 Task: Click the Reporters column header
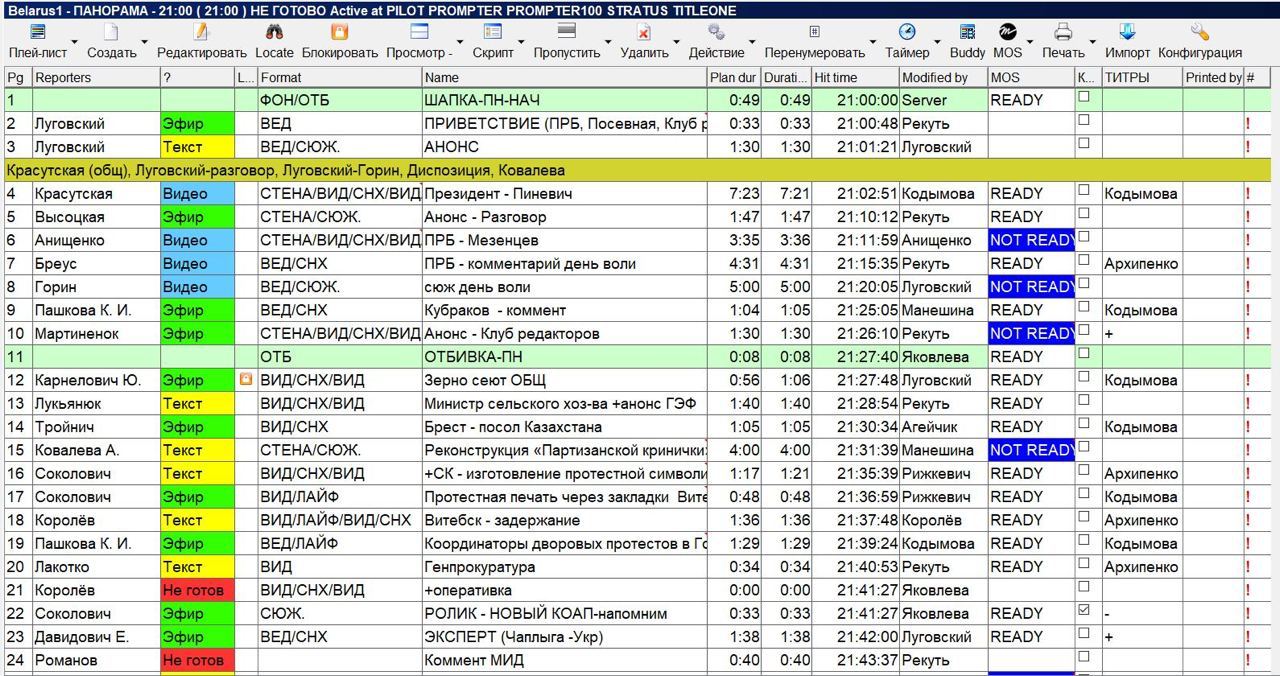(x=96, y=77)
